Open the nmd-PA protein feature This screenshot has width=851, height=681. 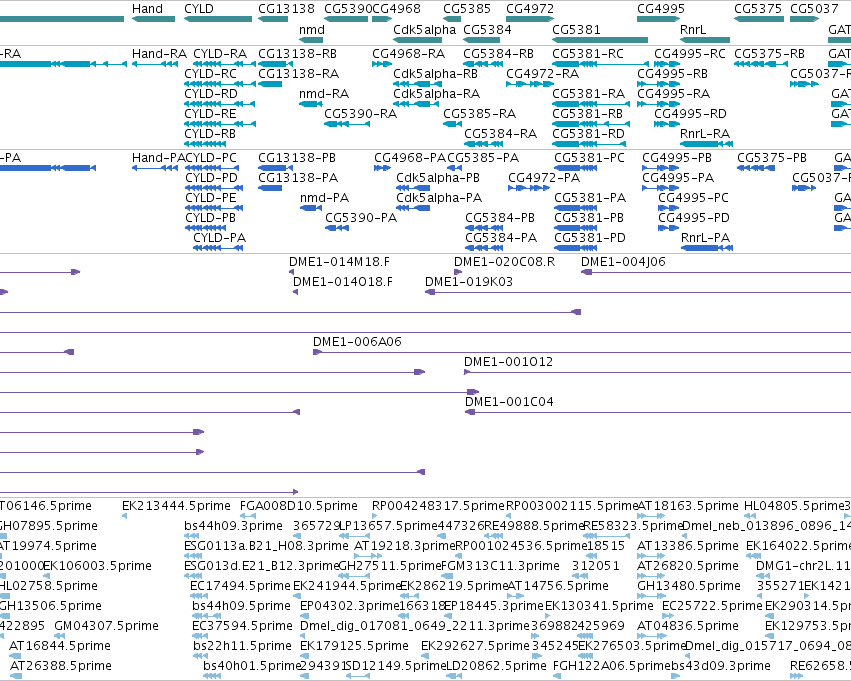[x=311, y=208]
